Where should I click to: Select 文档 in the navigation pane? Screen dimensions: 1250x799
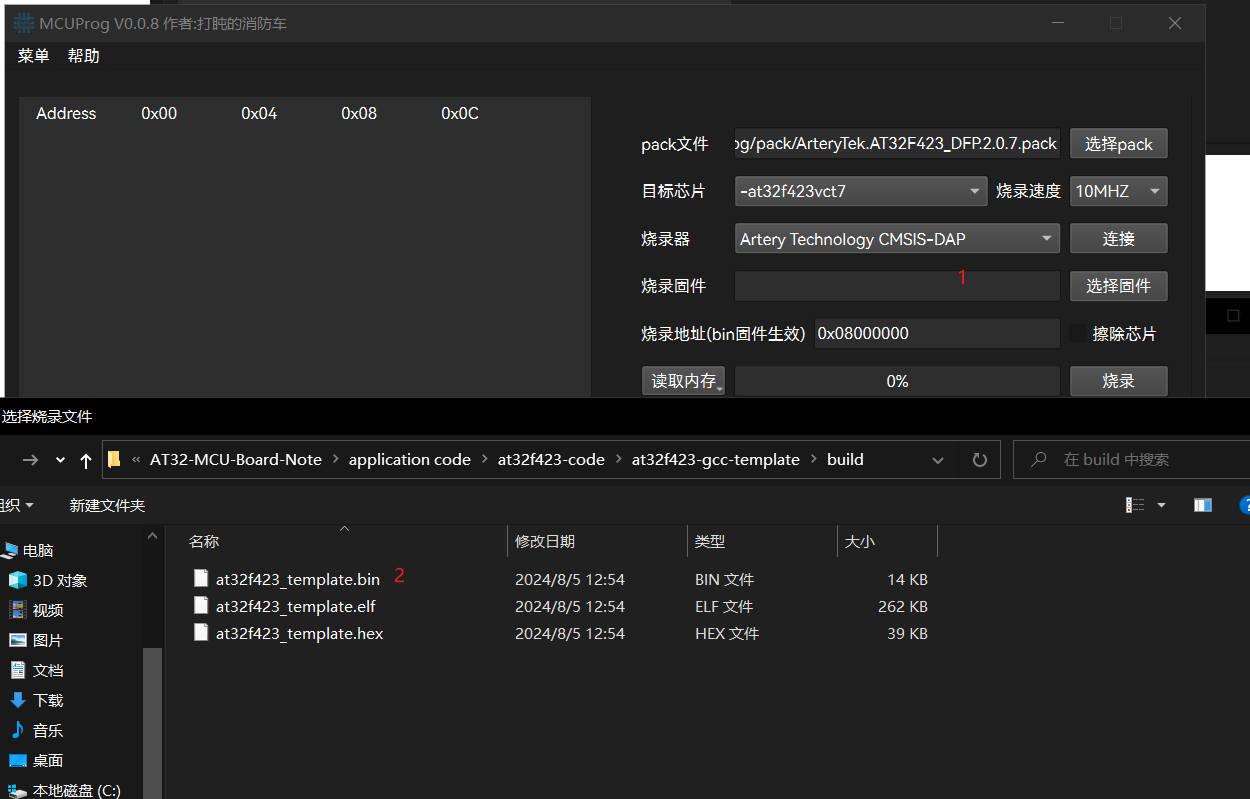[48, 670]
